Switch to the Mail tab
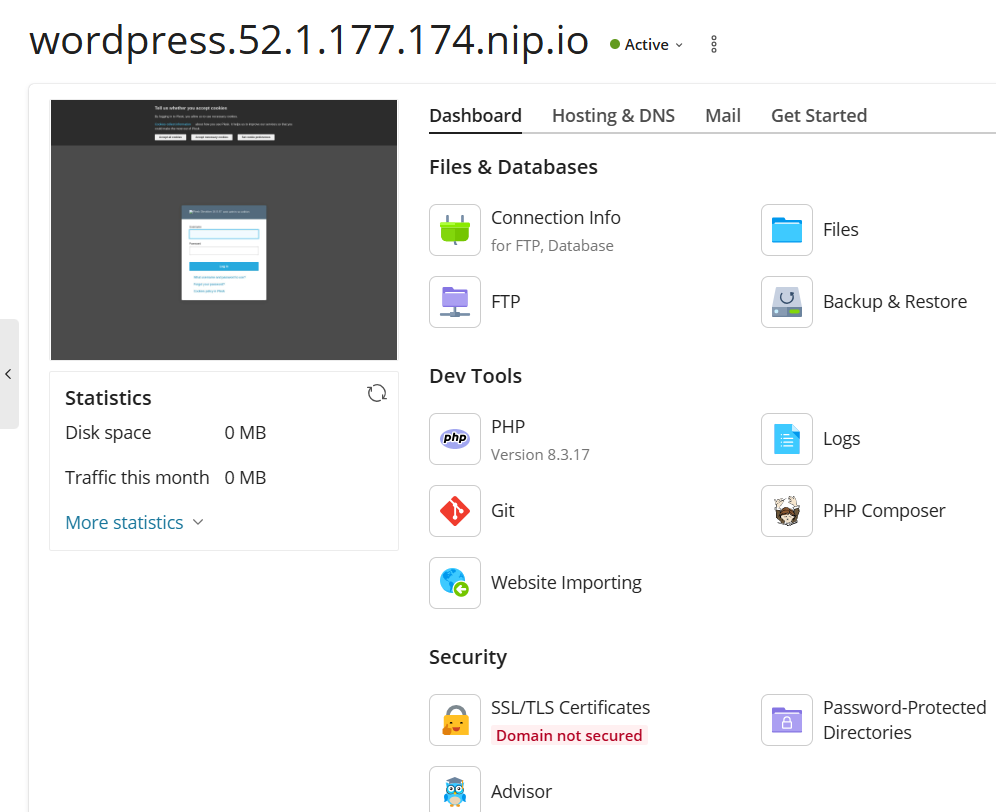 tap(723, 116)
